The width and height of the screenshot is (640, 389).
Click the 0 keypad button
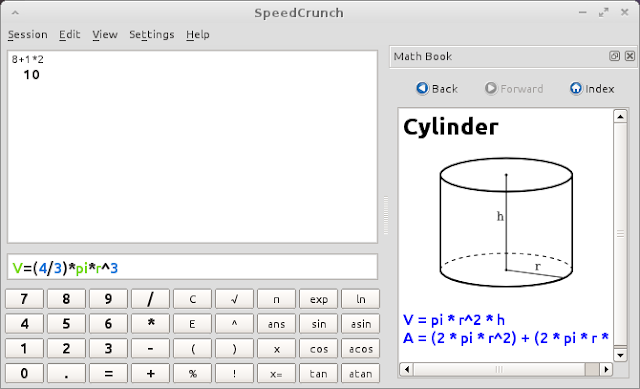[x=24, y=373]
